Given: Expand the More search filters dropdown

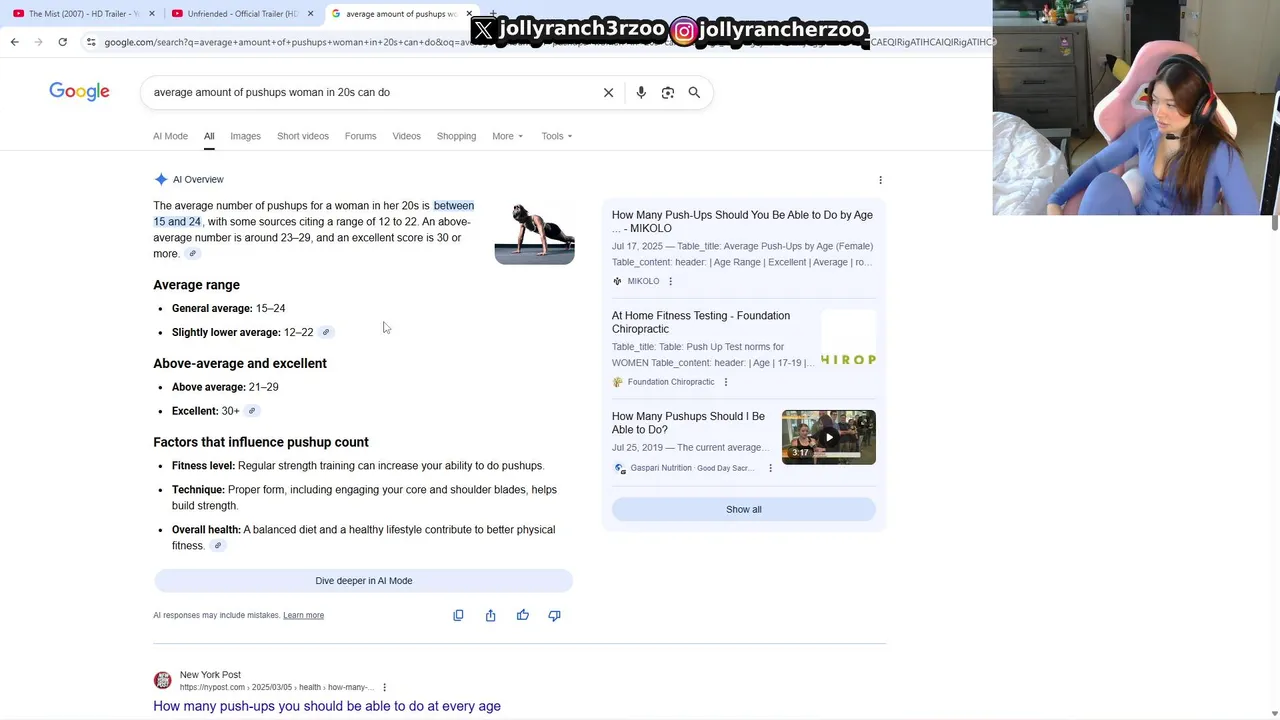Looking at the screenshot, I should 507,136.
